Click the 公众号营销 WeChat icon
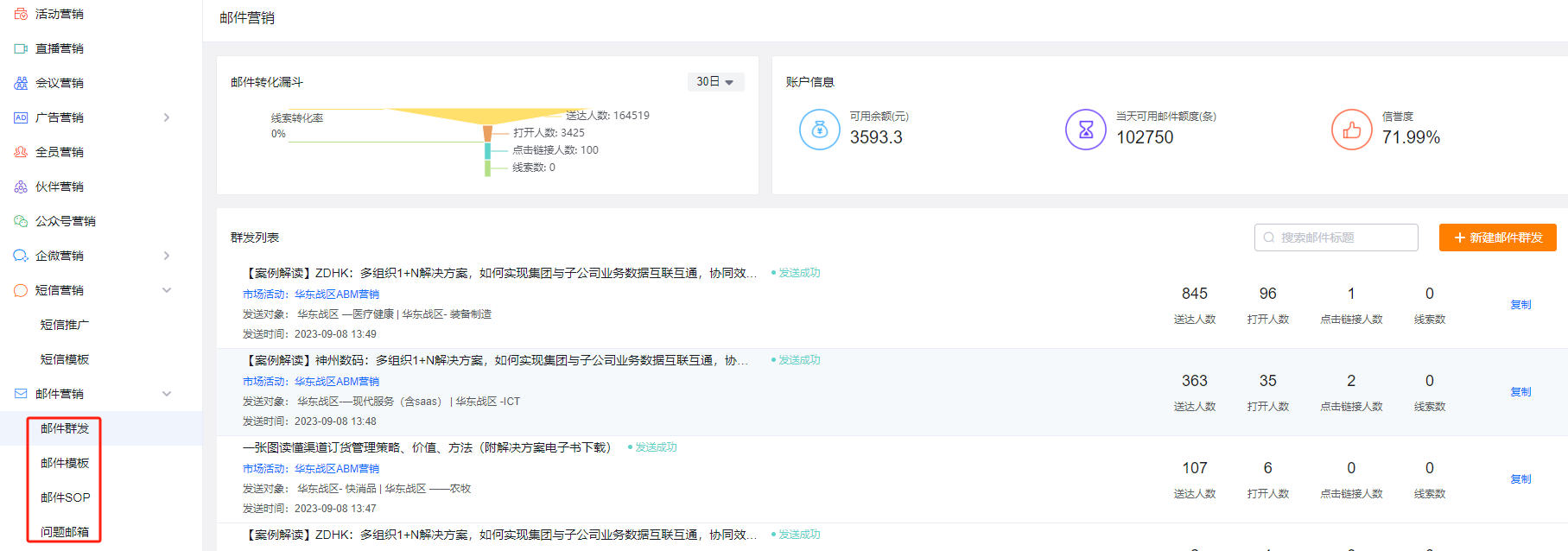The image size is (1568, 551). tap(21, 221)
